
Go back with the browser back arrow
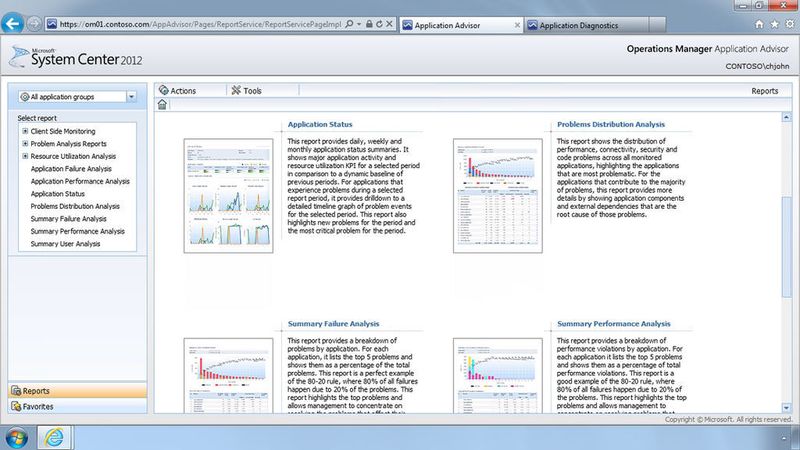13,23
